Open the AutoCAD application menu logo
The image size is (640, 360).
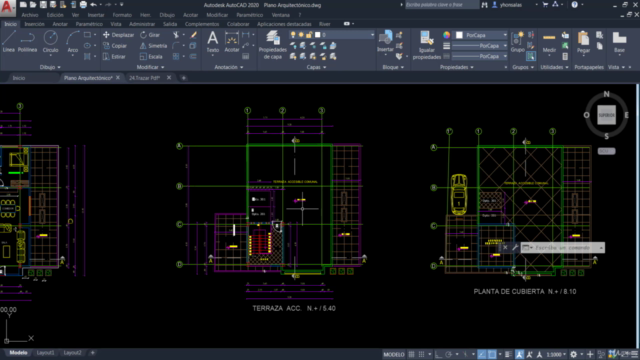pyautogui.click(x=7, y=7)
